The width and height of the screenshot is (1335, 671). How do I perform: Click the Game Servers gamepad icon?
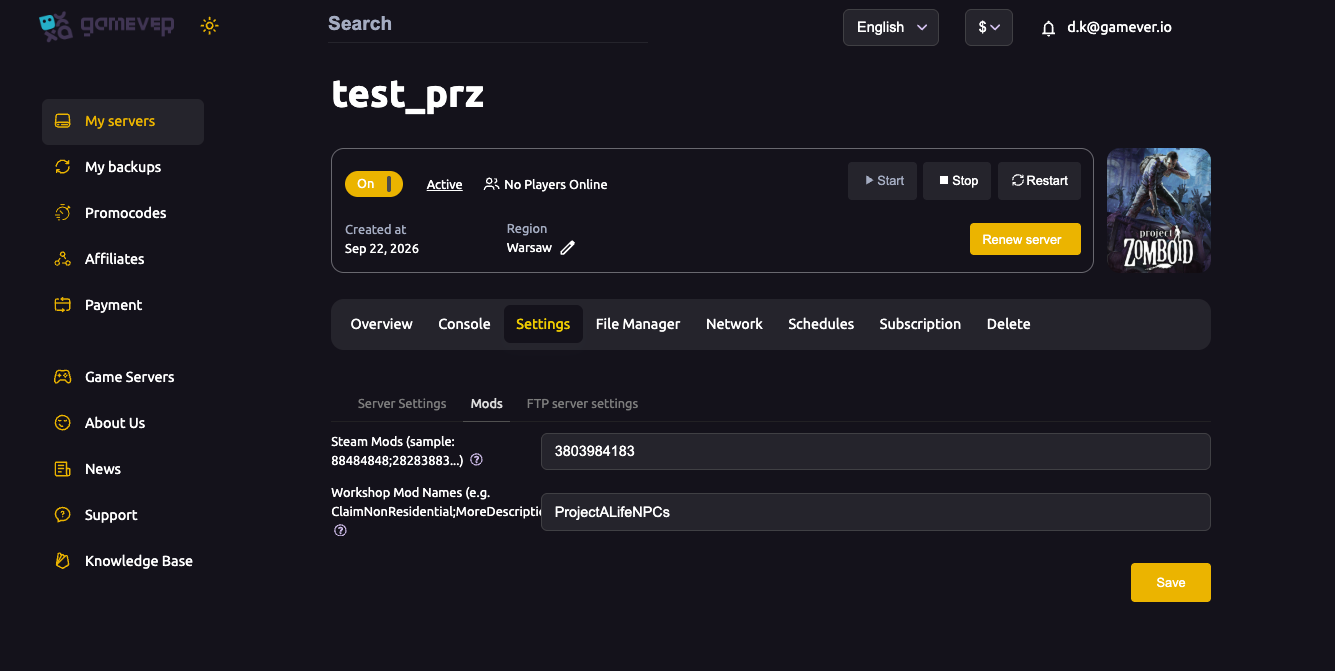(x=63, y=377)
